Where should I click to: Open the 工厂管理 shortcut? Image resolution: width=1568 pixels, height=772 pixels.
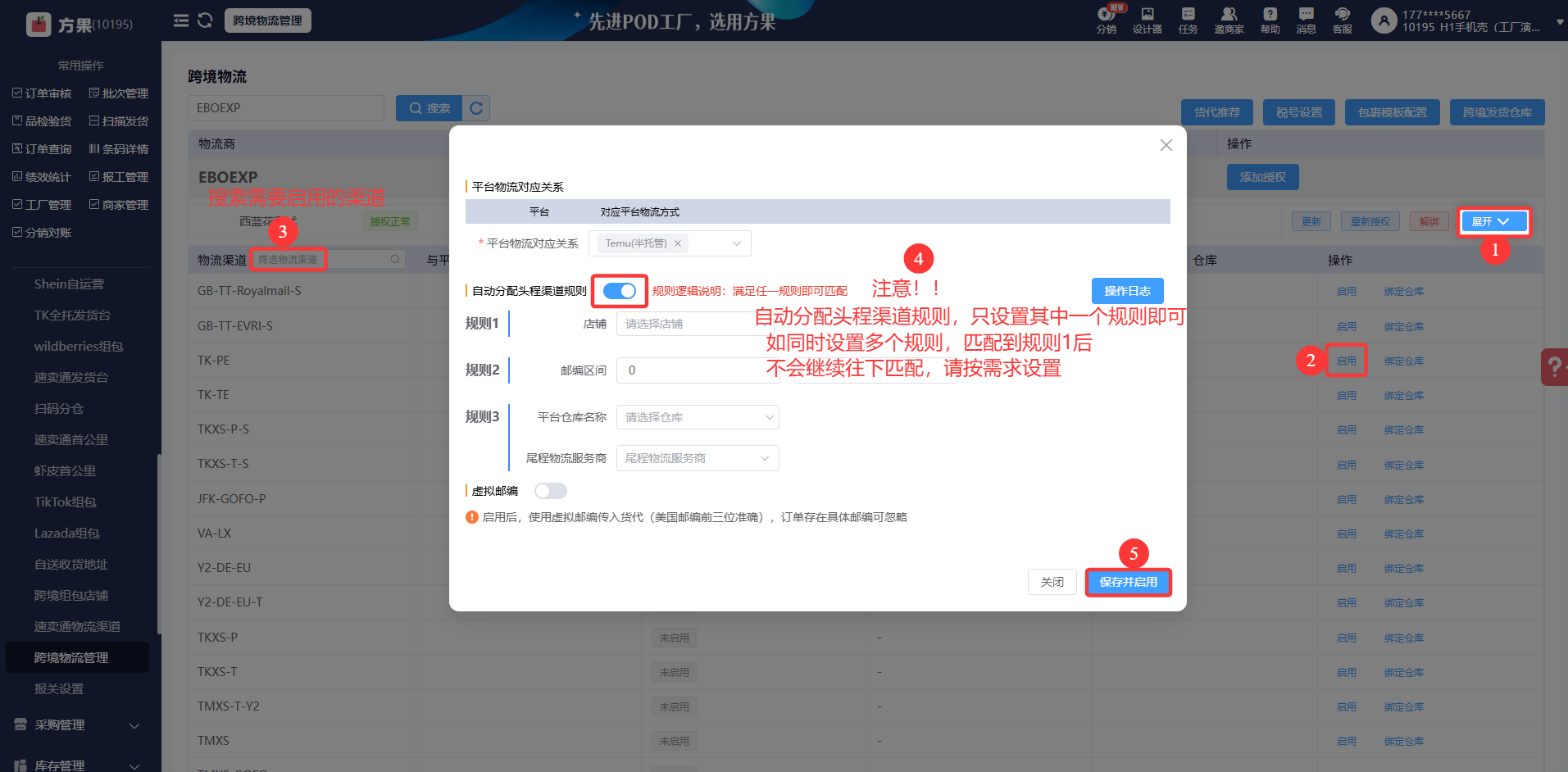click(x=42, y=205)
